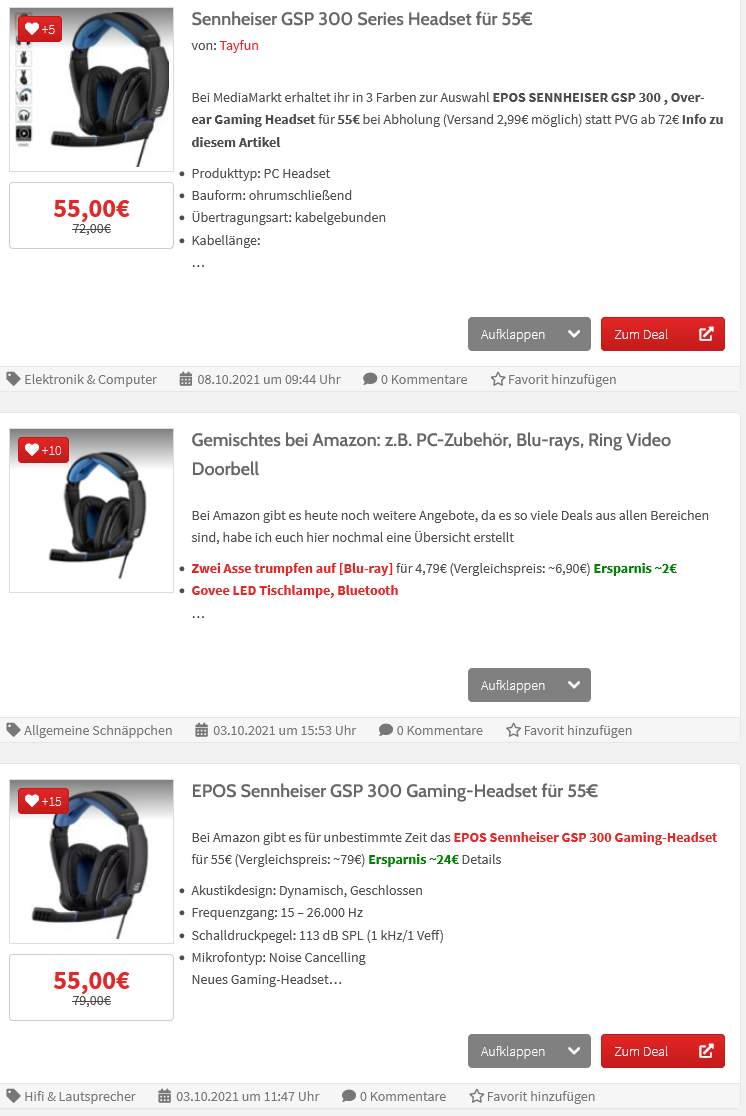Click tag icon beside Elektronik & Computer
This screenshot has width=746, height=1116.
[13, 380]
